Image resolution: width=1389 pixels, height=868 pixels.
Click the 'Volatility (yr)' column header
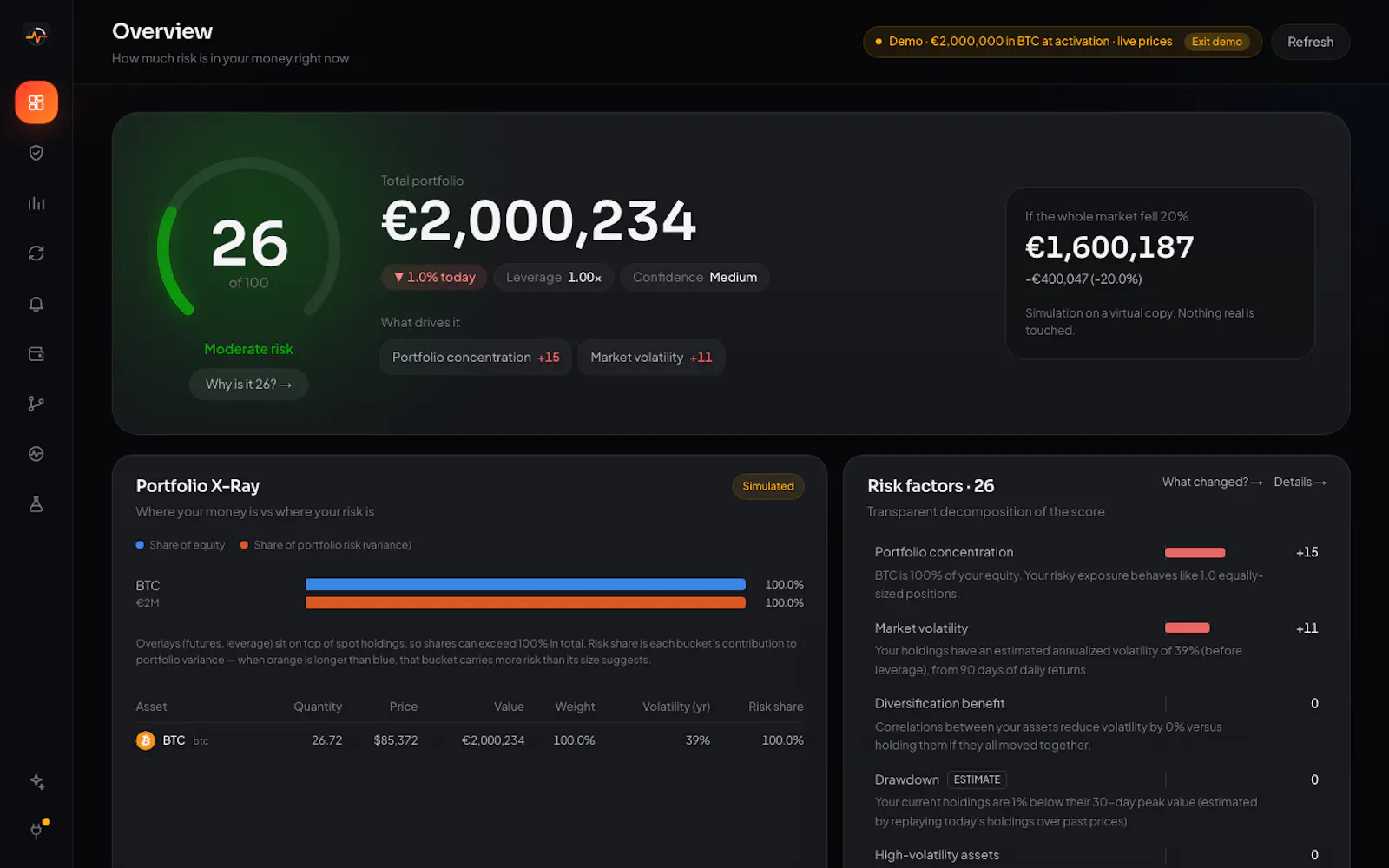click(676, 707)
